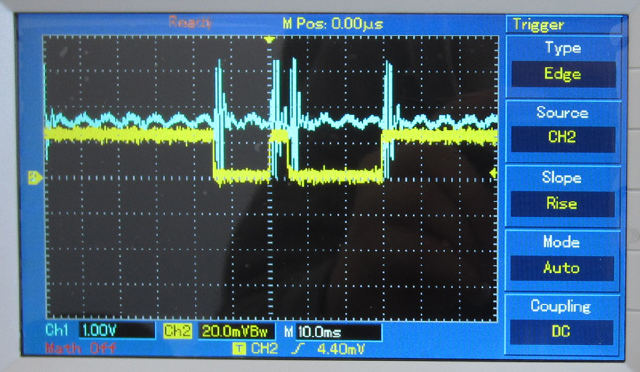Click the 4.40mV trigger level readout
Viewport: 640px width, 372px height.
341,349
